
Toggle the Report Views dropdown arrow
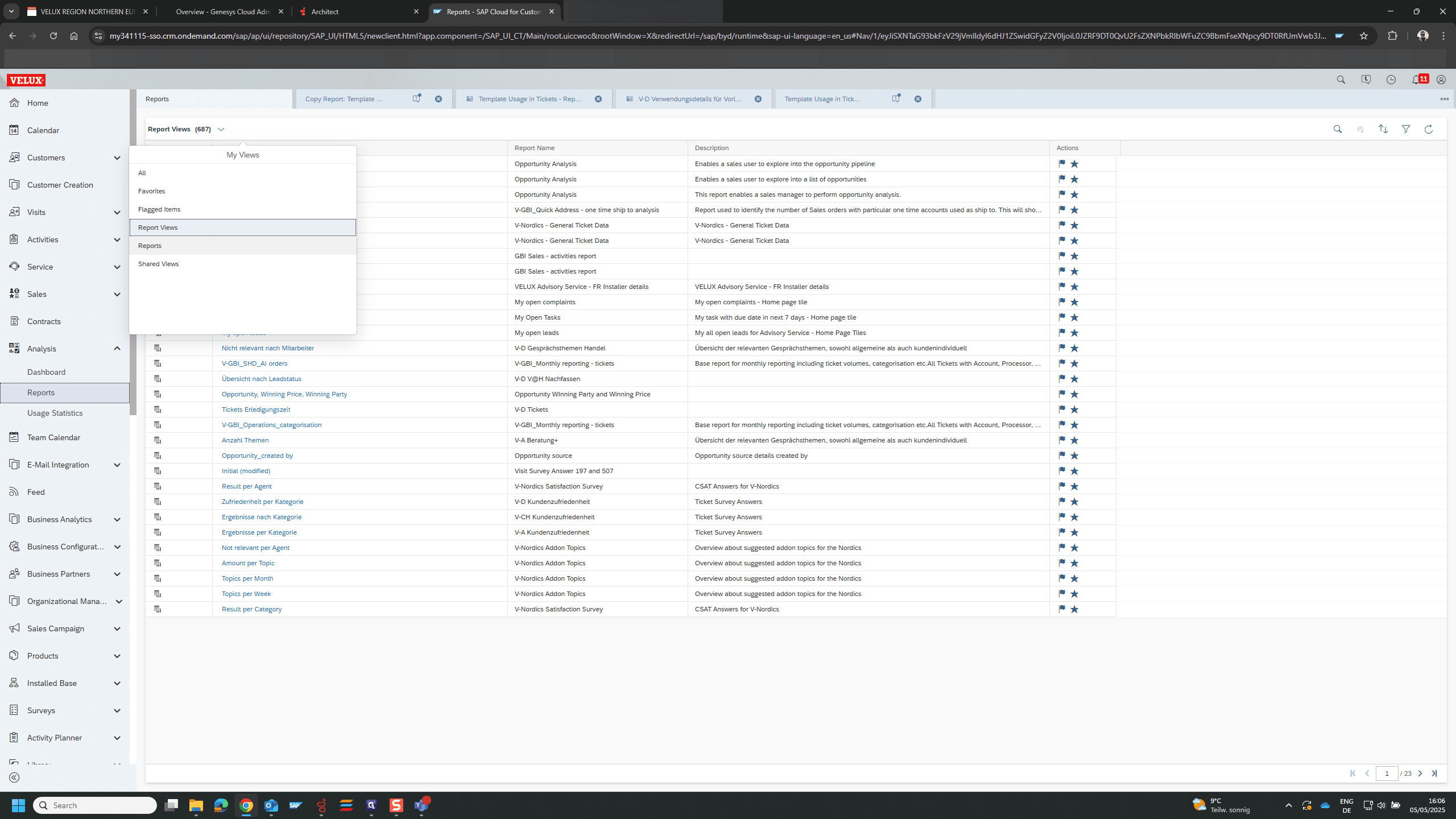pyautogui.click(x=221, y=130)
